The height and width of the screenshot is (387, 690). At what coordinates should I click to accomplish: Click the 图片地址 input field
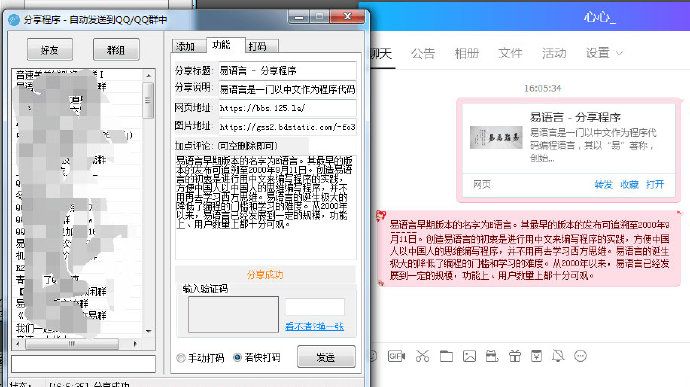click(287, 127)
